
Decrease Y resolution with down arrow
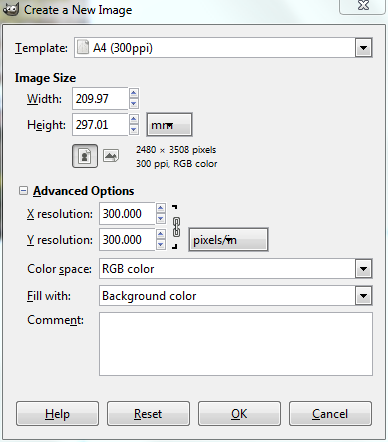click(161, 245)
